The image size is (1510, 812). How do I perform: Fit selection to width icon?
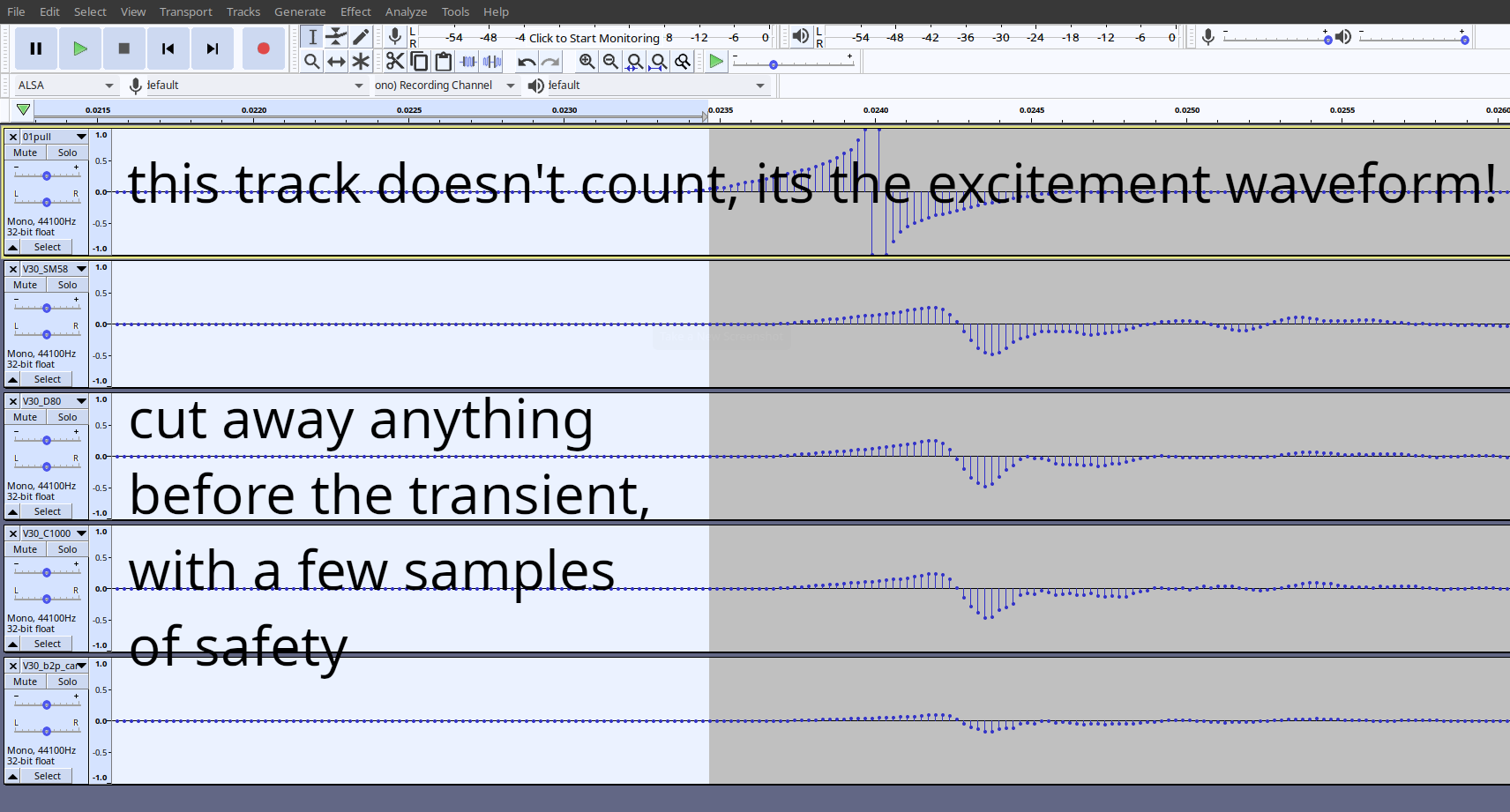pyautogui.click(x=634, y=61)
